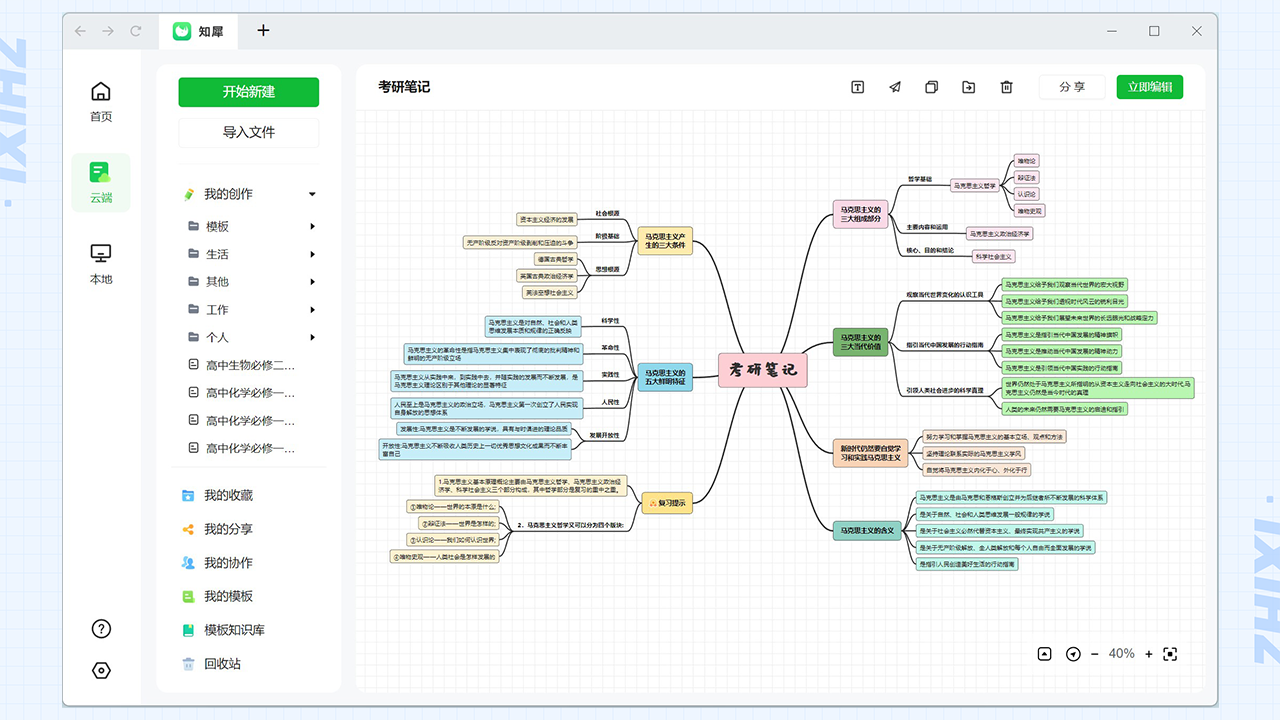Delete the note with trash icon
This screenshot has width=1280, height=720.
[x=1006, y=87]
